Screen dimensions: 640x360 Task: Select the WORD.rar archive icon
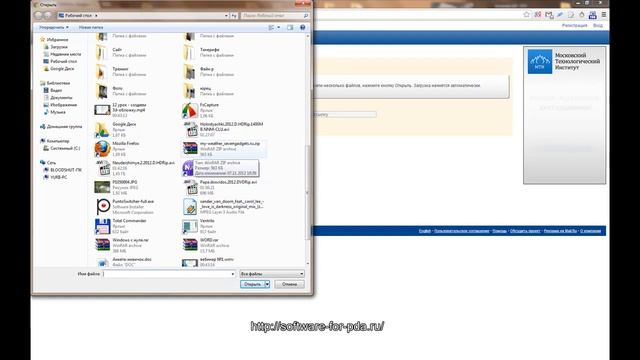[190, 245]
